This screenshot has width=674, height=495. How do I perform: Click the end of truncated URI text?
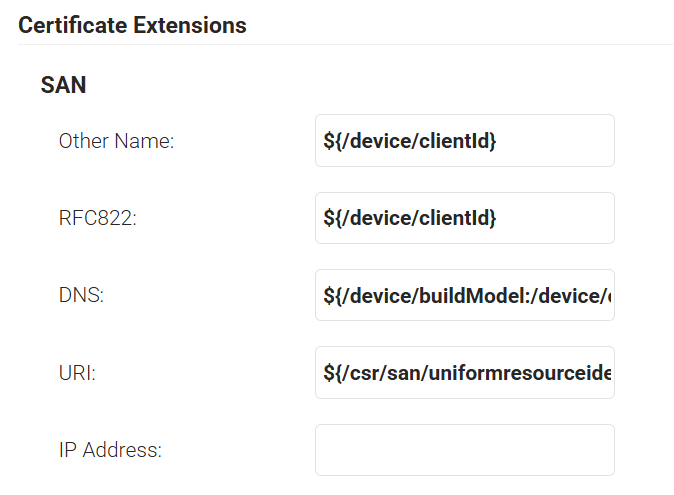click(608, 373)
